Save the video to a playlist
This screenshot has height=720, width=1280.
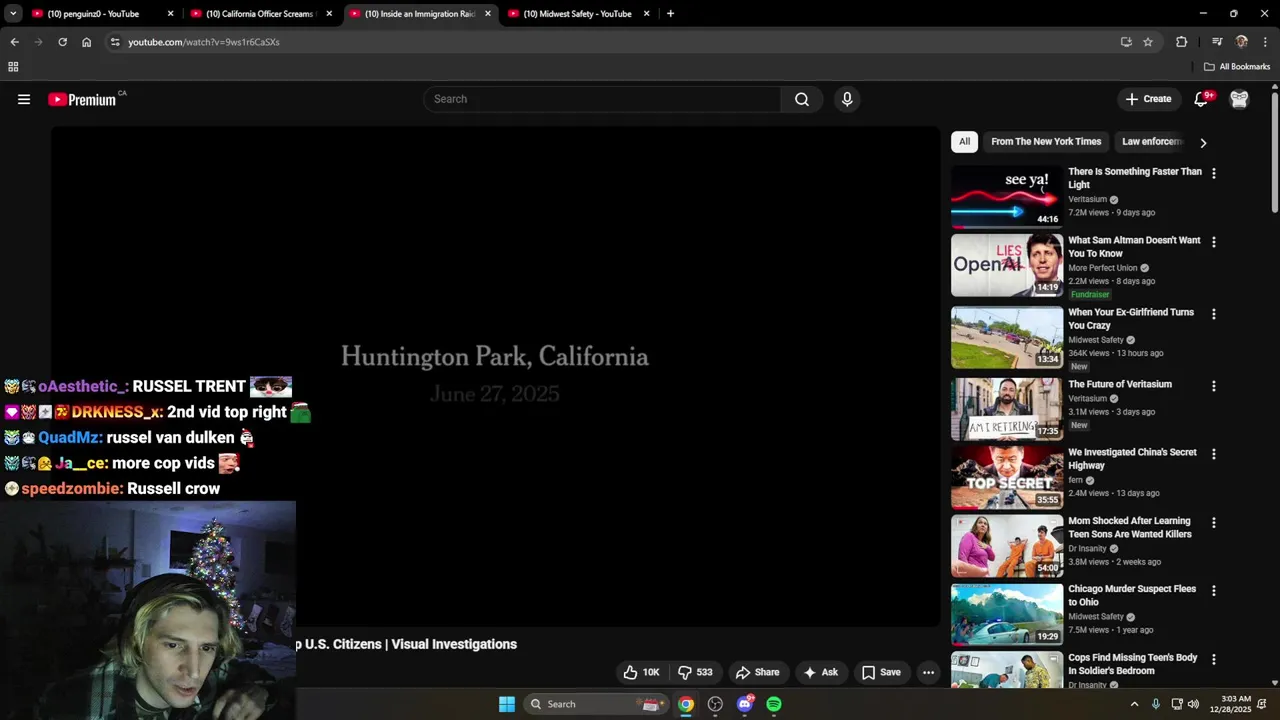881,672
